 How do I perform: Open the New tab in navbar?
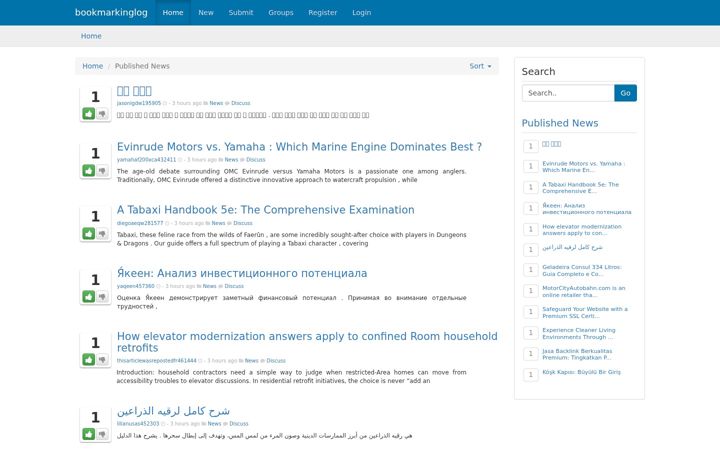(206, 12)
